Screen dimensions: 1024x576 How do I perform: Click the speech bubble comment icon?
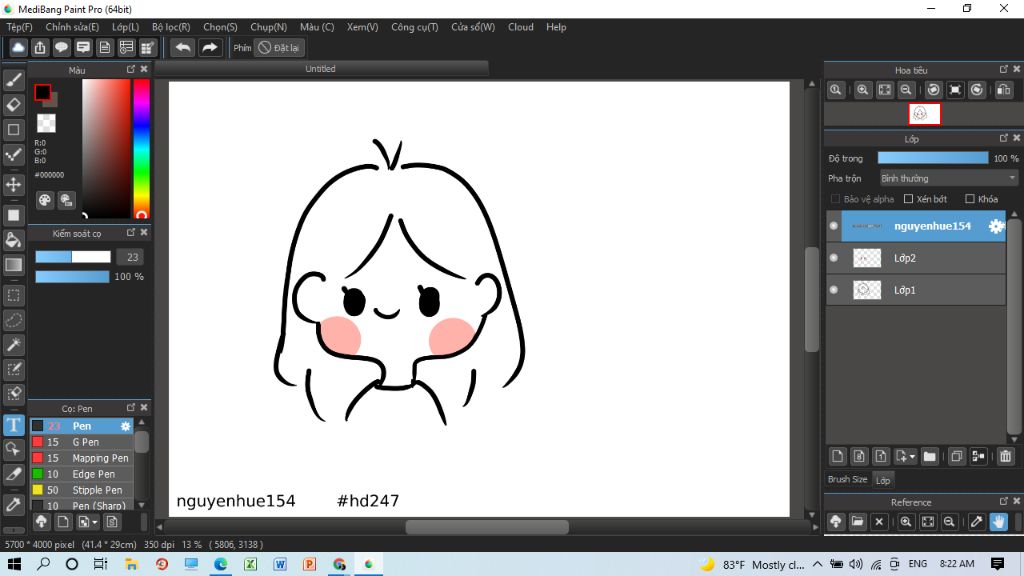click(61, 48)
